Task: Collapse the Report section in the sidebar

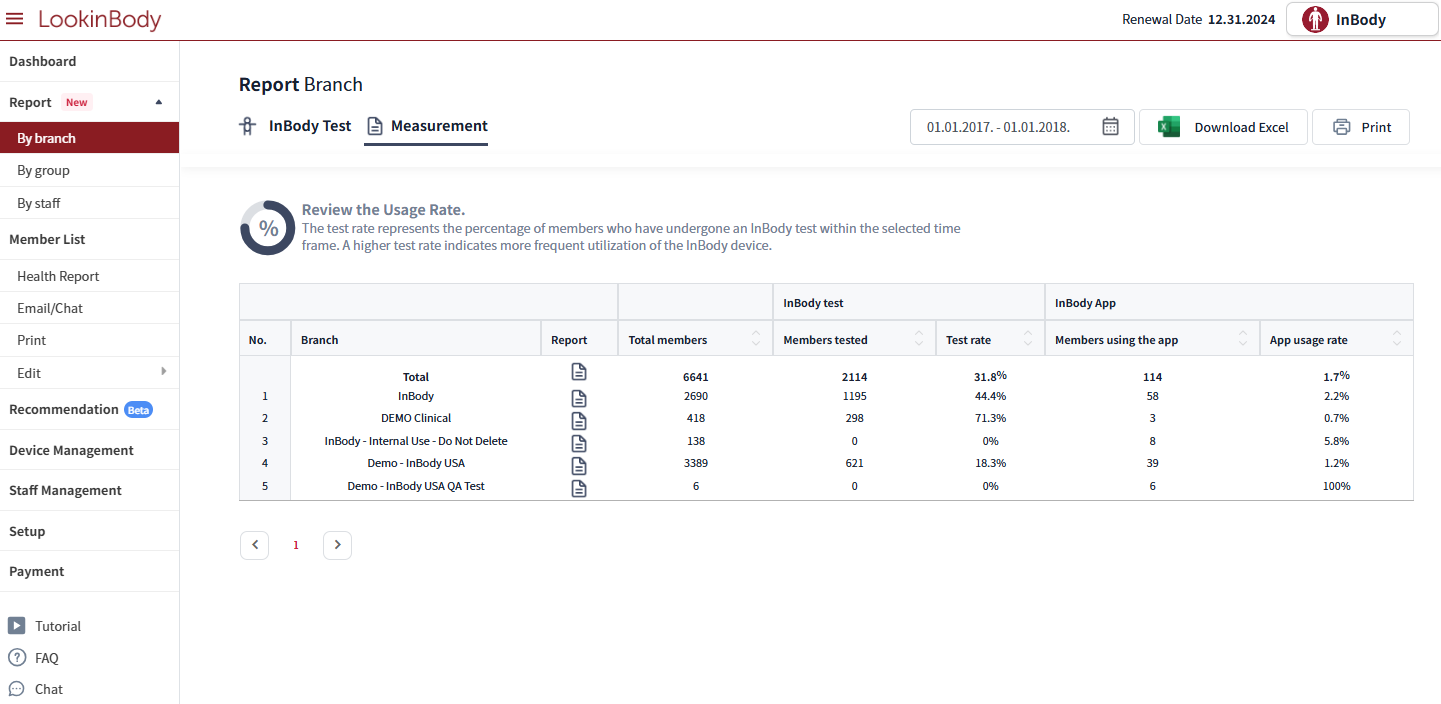Action: [x=158, y=102]
